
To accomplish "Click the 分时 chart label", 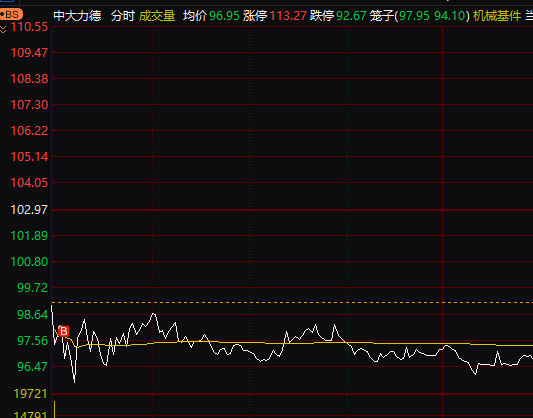I will [x=123, y=16].
